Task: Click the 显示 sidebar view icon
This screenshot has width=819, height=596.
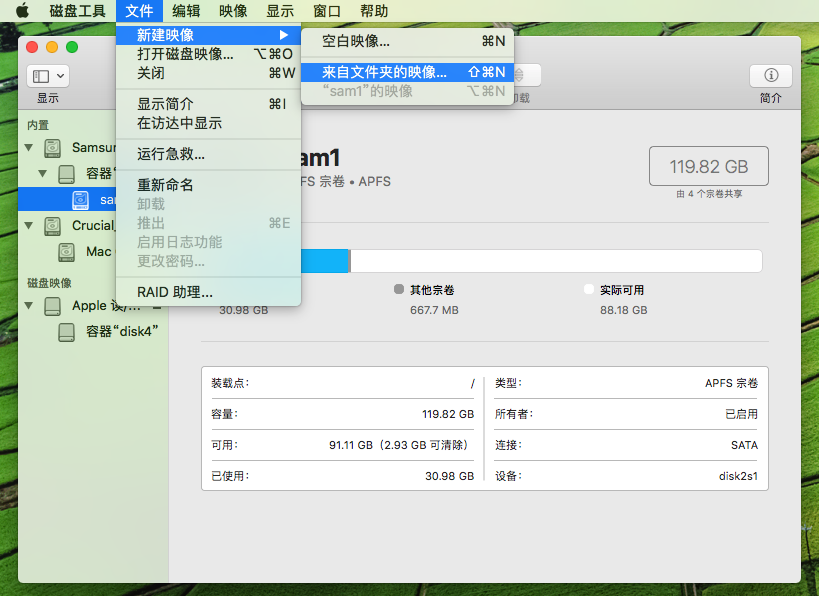Action: [48, 76]
